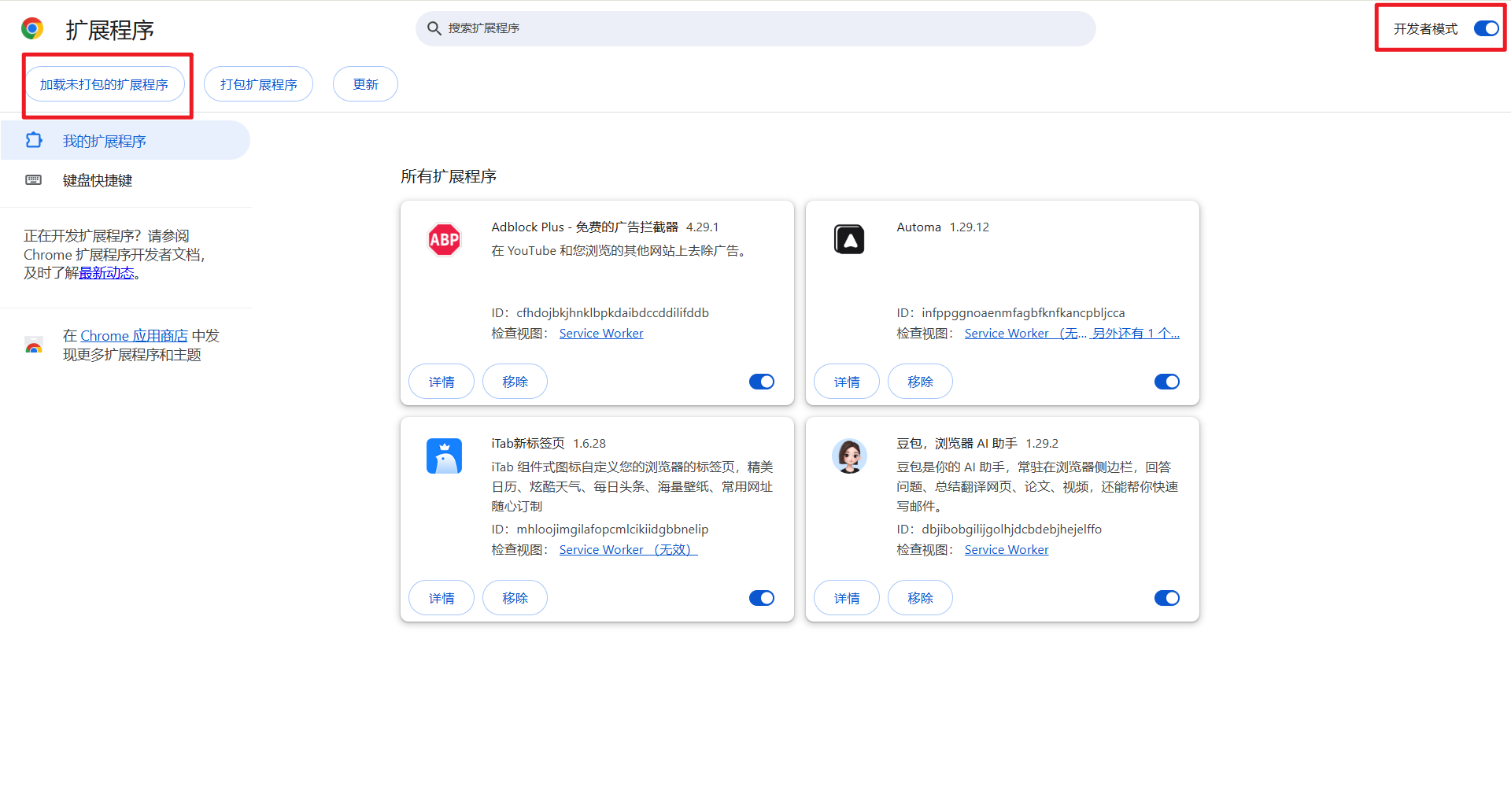Toggle off the iTab新标签页 extension
The height and width of the screenshot is (812, 1511).
coord(761,598)
